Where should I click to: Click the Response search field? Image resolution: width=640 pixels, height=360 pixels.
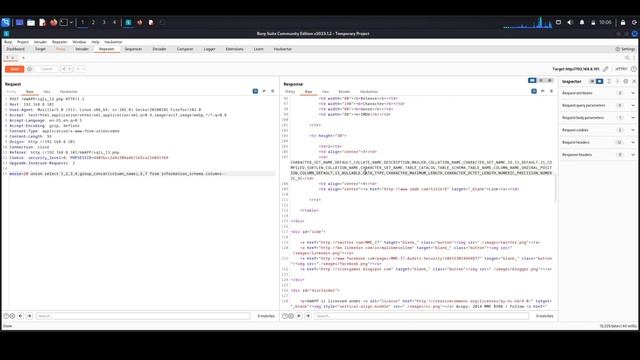point(421,316)
